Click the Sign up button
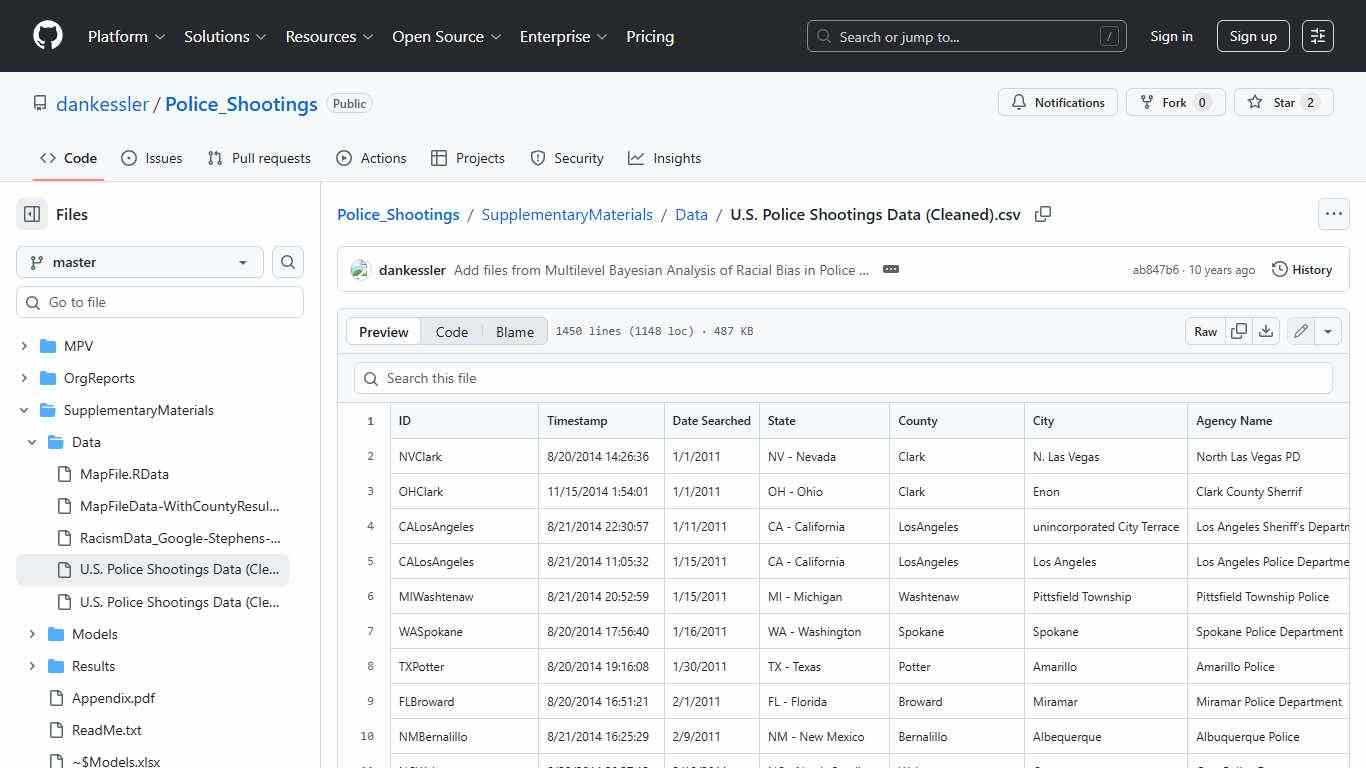Image resolution: width=1366 pixels, height=768 pixels. coord(1253,36)
